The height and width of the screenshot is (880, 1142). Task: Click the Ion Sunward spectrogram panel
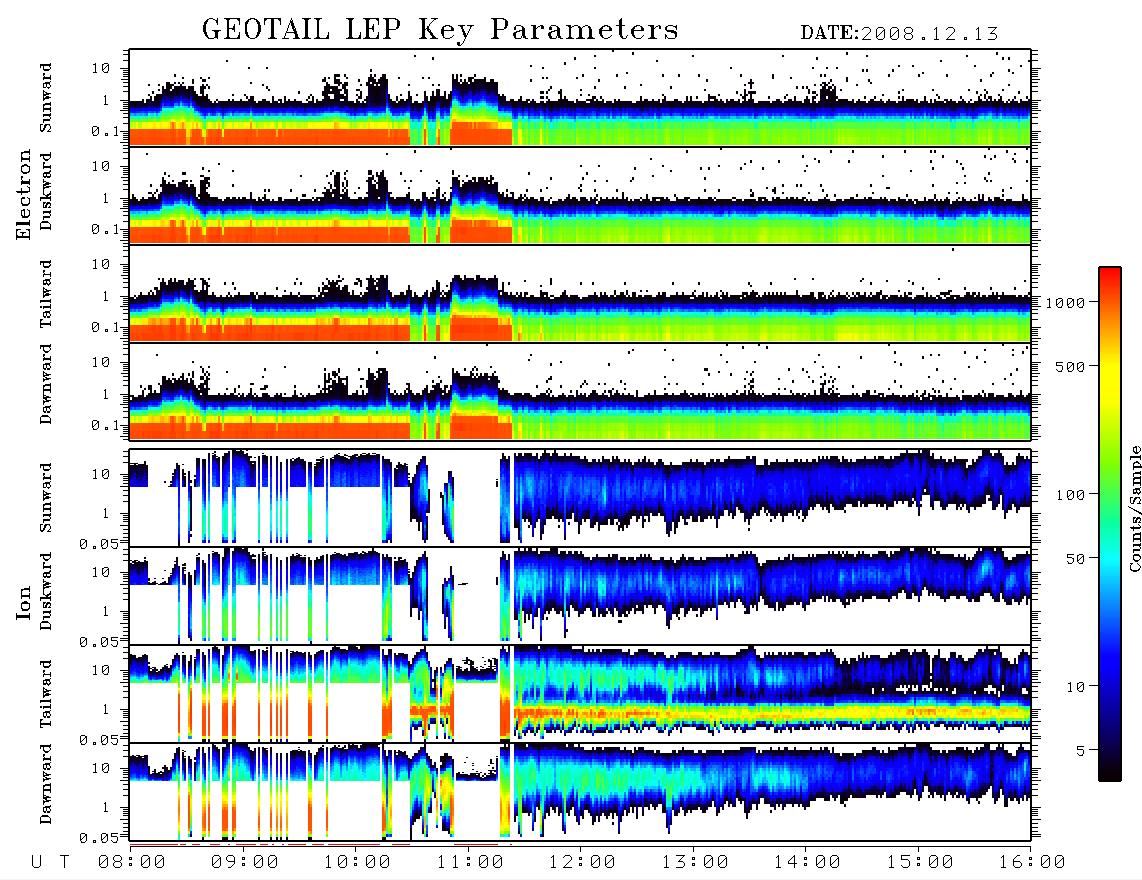pyautogui.click(x=580, y=498)
